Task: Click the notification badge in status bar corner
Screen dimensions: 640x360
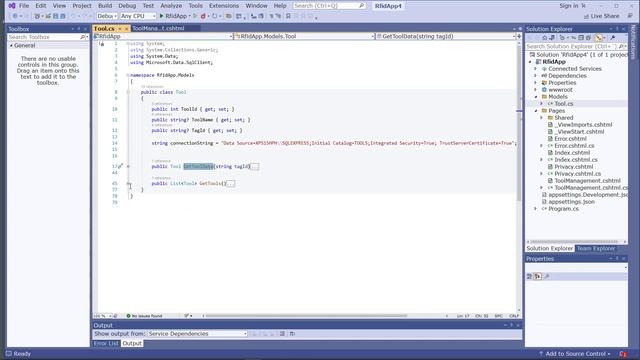Action: click(x=623, y=354)
